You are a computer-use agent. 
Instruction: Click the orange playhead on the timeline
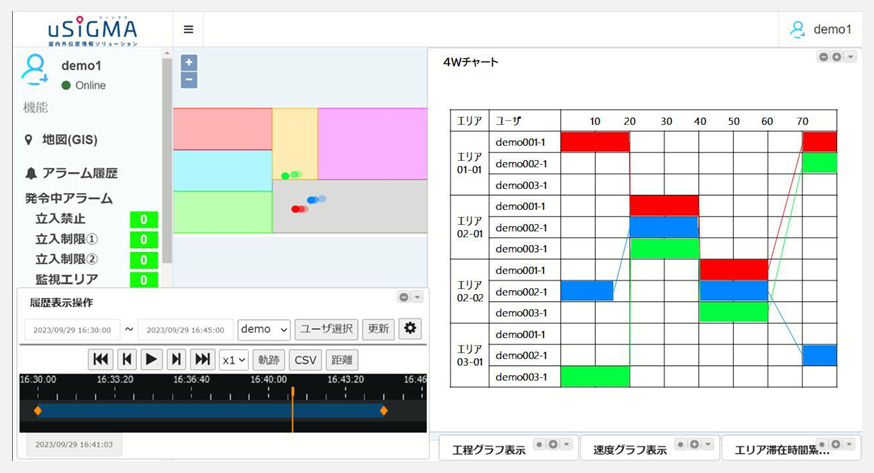(292, 410)
